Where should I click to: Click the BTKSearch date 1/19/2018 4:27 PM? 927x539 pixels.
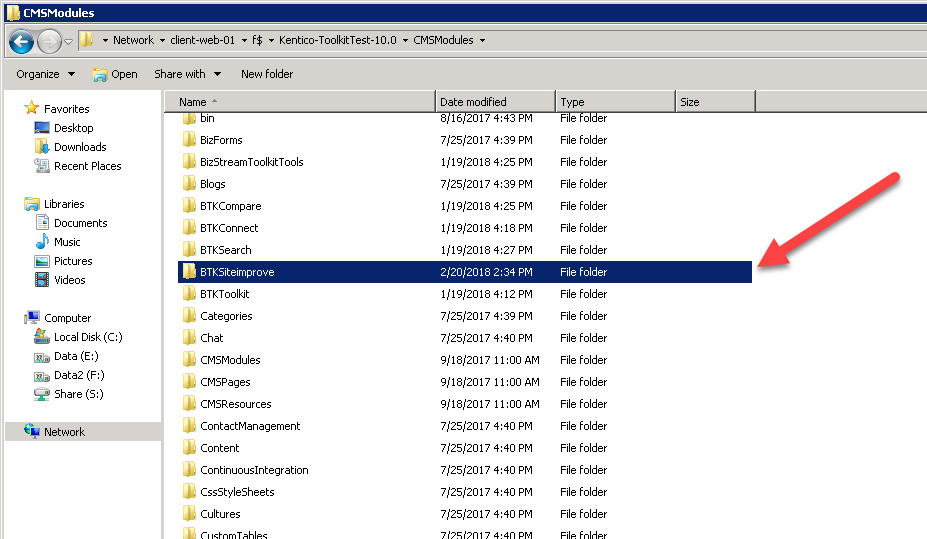coord(486,250)
